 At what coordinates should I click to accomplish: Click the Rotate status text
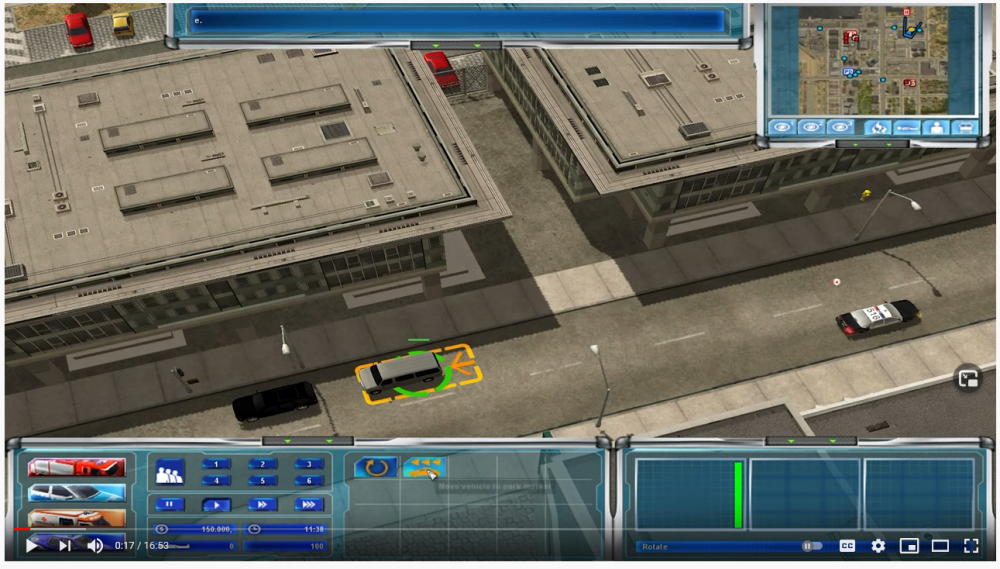tap(655, 547)
